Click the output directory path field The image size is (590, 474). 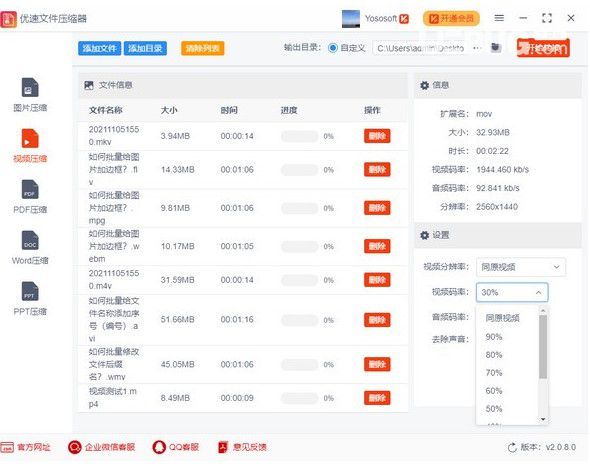pyautogui.click(x=421, y=48)
